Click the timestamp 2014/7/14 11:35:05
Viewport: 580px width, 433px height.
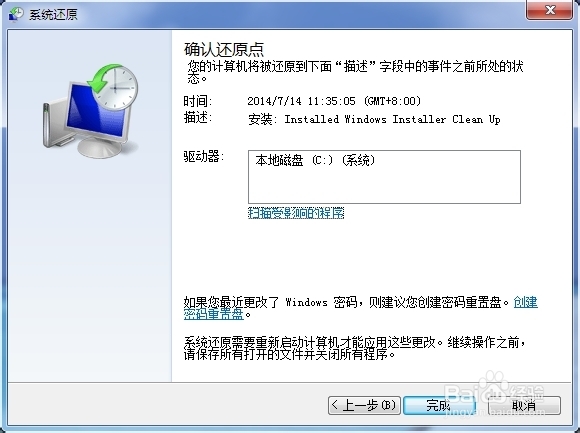click(x=301, y=101)
